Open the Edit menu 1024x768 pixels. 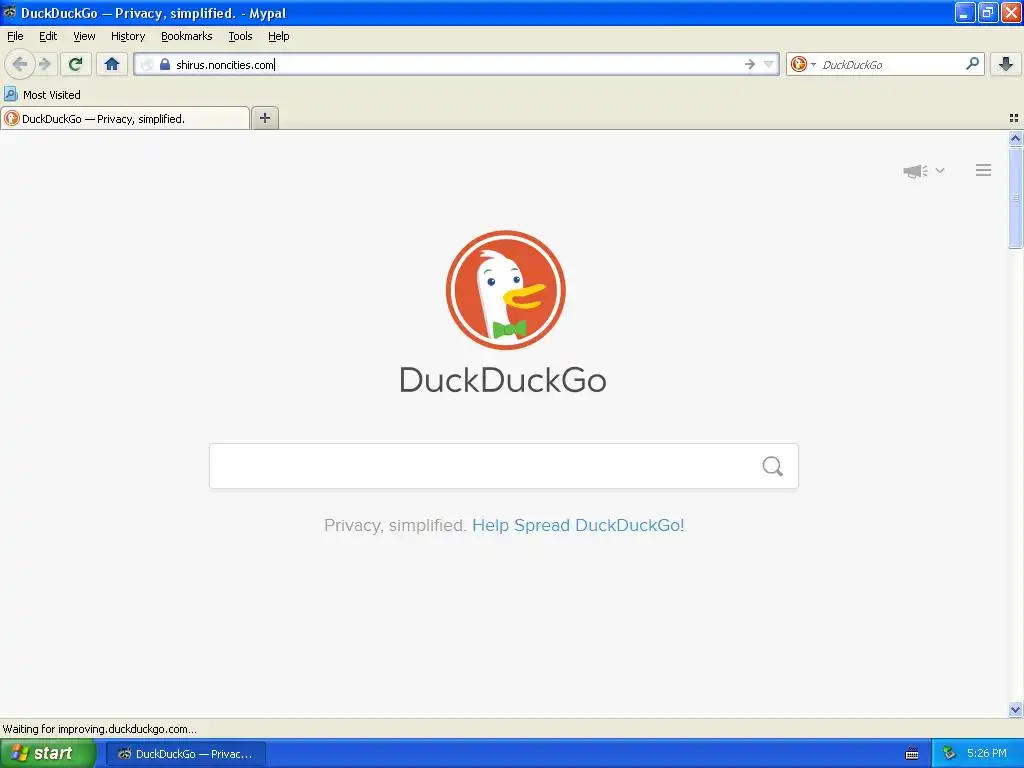pyautogui.click(x=48, y=36)
